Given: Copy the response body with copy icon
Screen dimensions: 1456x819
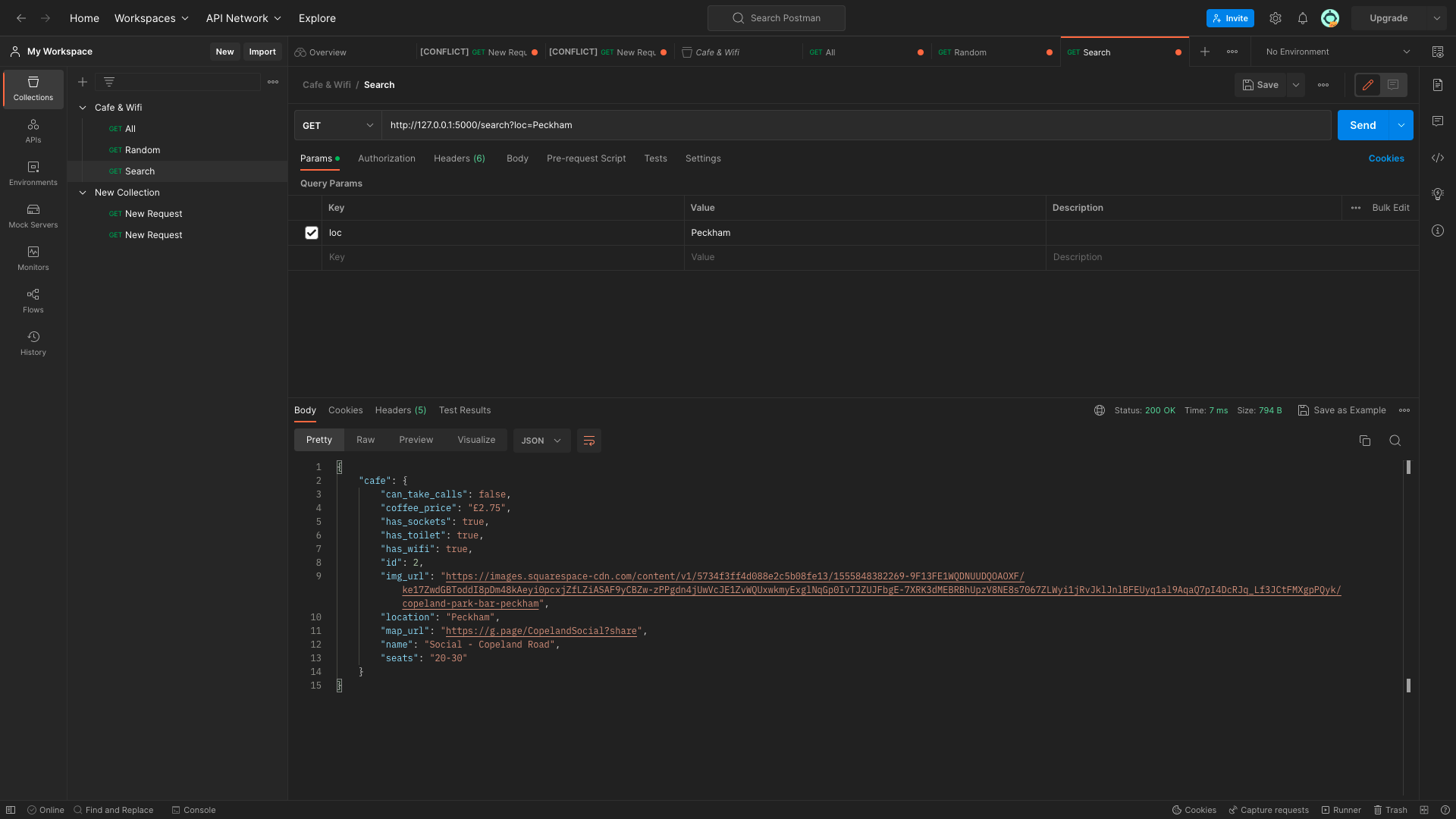Looking at the screenshot, I should [x=1364, y=441].
